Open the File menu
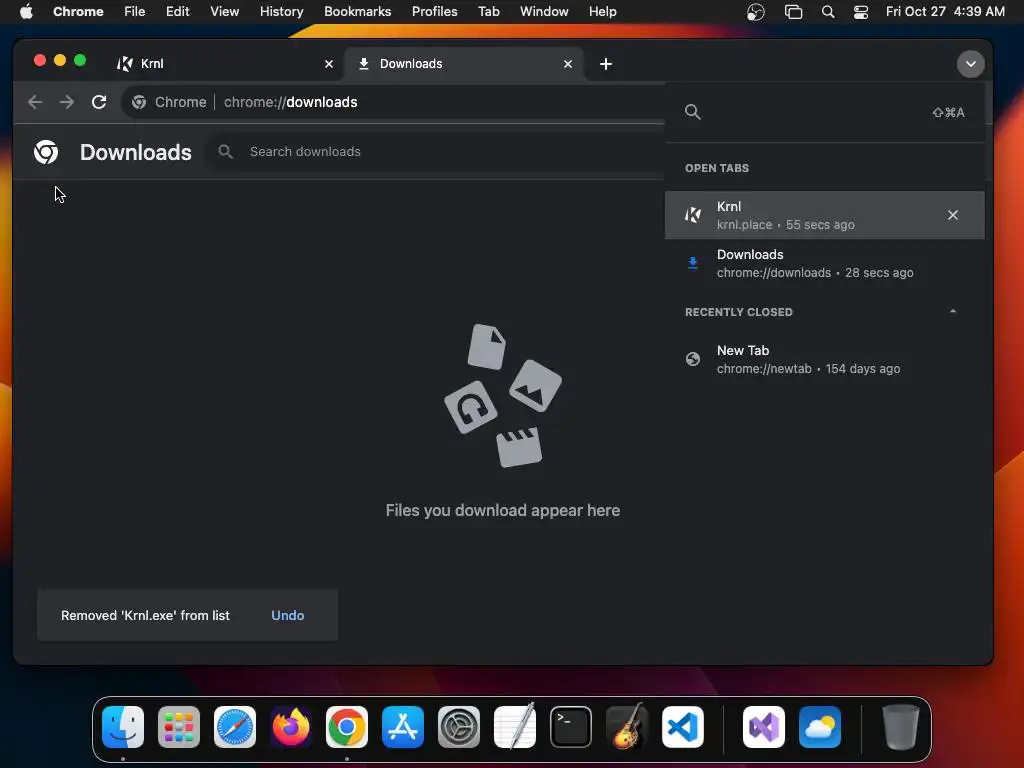The image size is (1024, 768). point(135,11)
